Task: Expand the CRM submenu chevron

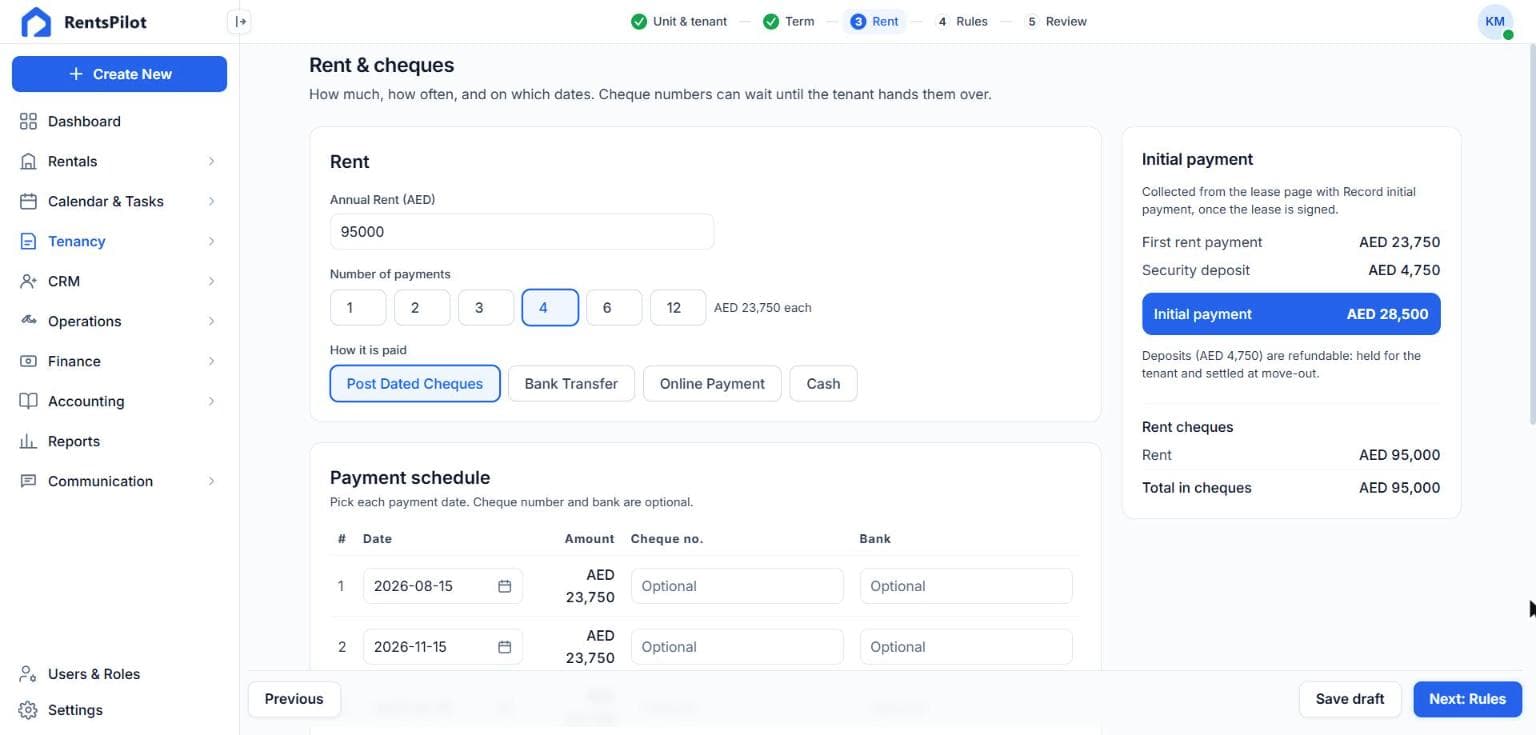Action: point(211,281)
